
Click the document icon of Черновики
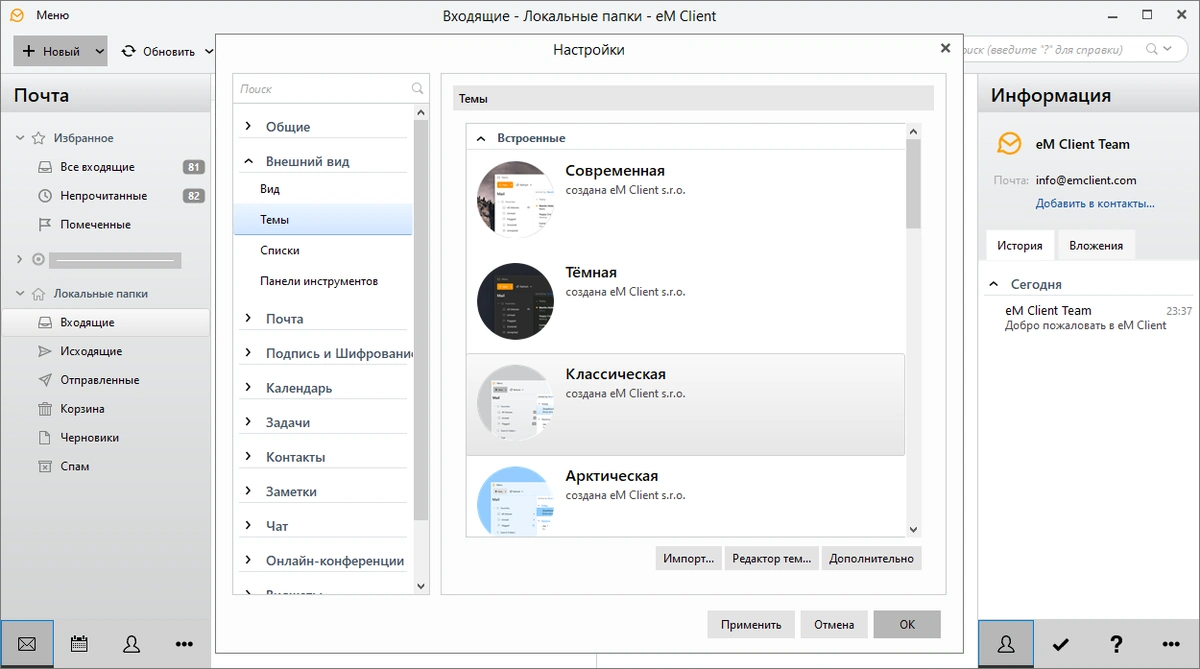pyautogui.click(x=44, y=437)
